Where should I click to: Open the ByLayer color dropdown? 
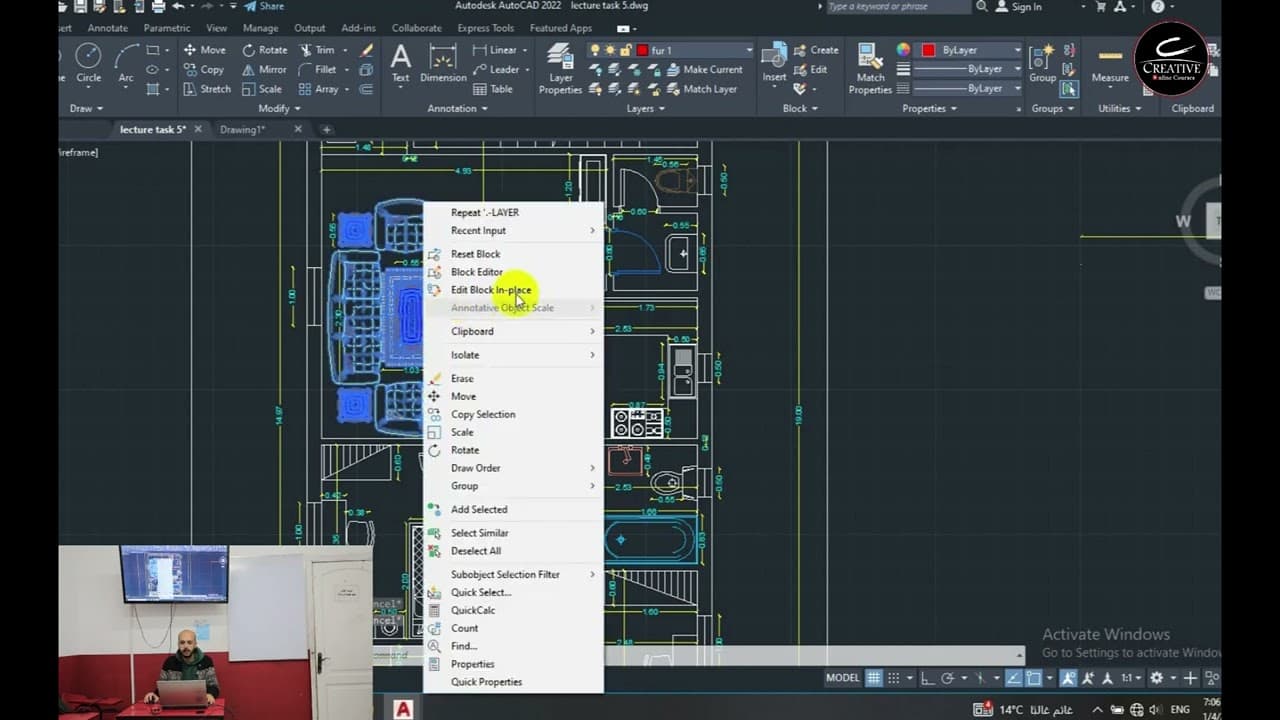pyautogui.click(x=1018, y=50)
